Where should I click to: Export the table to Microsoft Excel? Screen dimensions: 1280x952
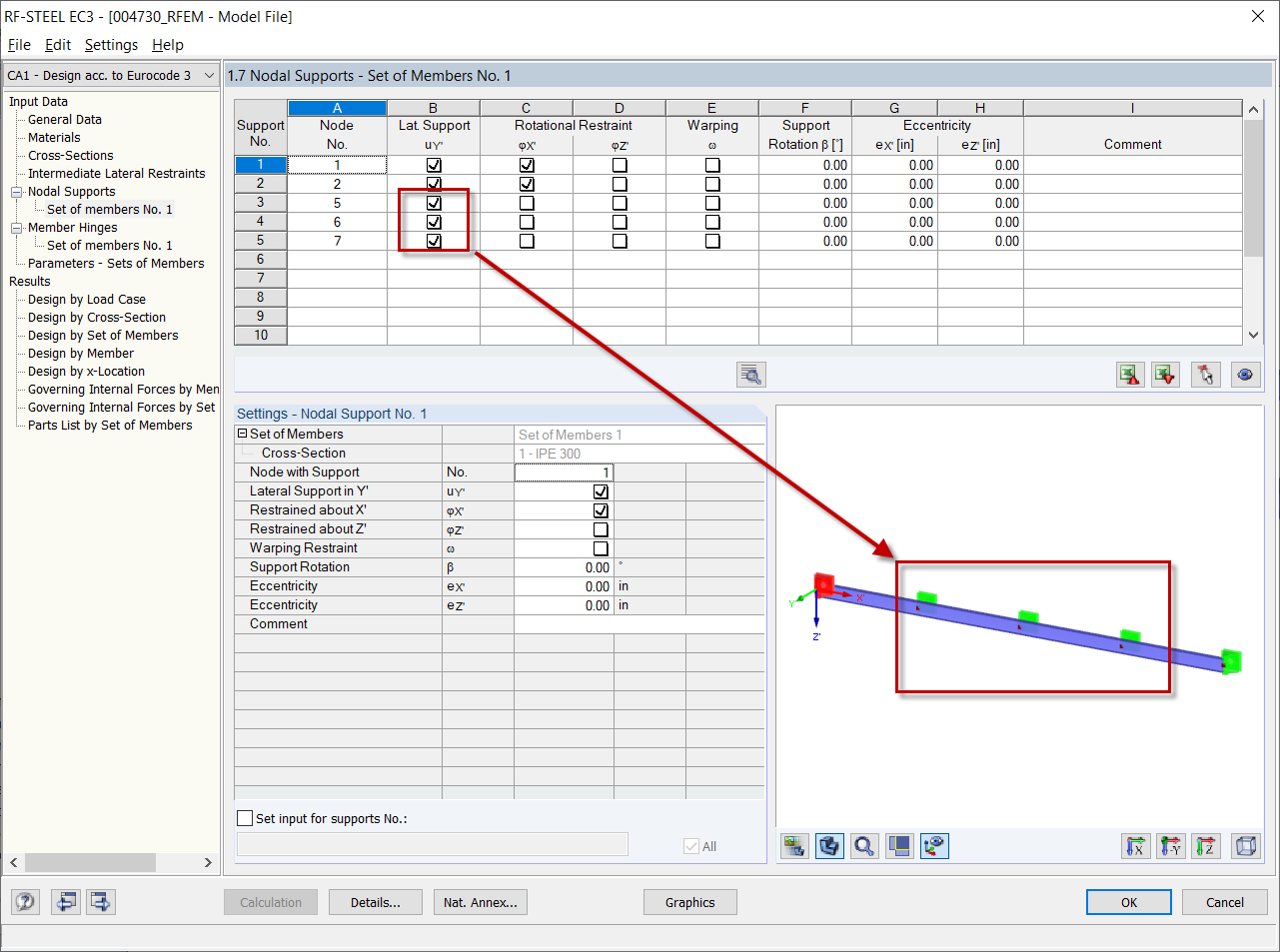[x=1130, y=374]
